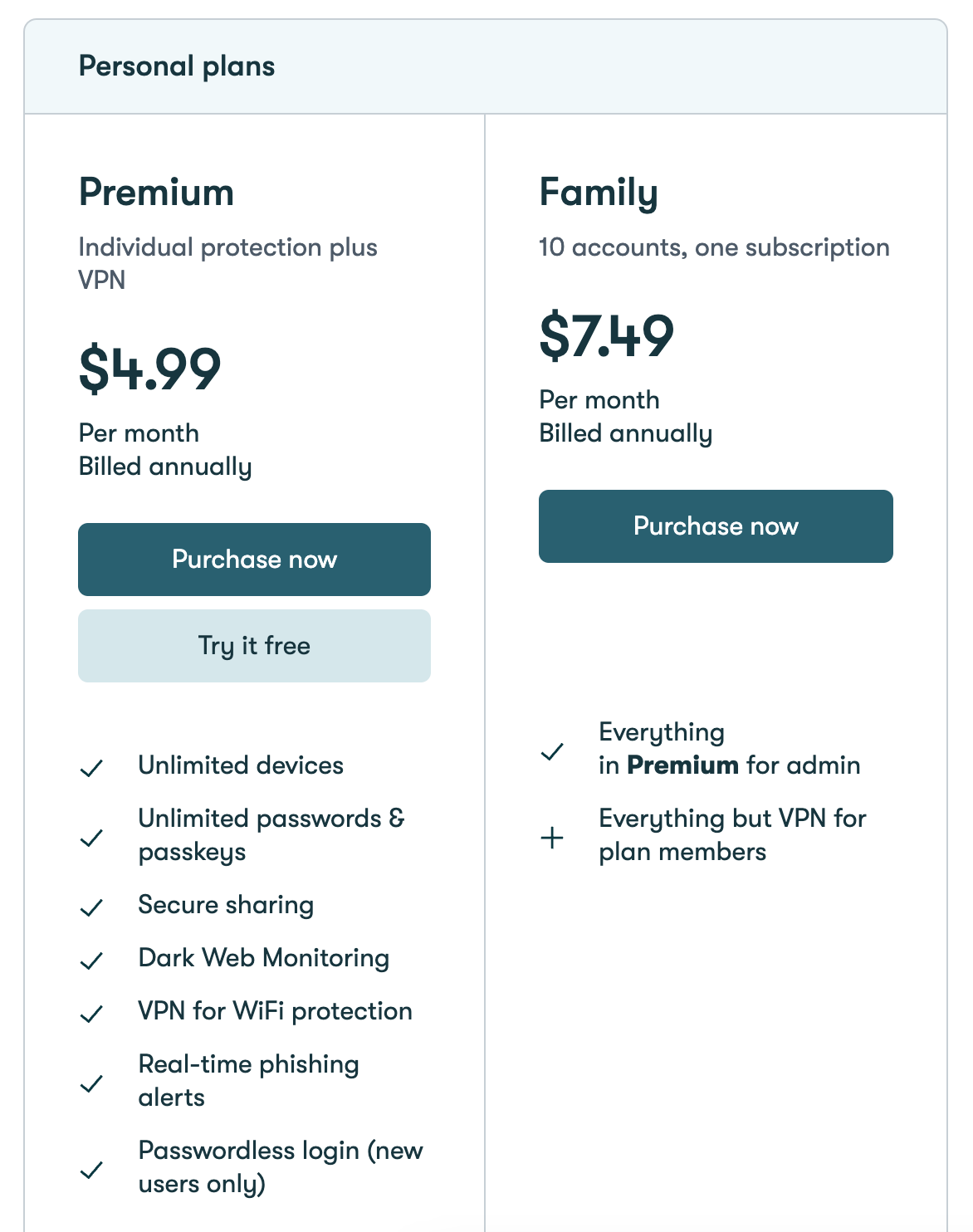Click the Dark Web Monitoring feature text
Viewport: 973px width, 1232px height.
point(264,958)
